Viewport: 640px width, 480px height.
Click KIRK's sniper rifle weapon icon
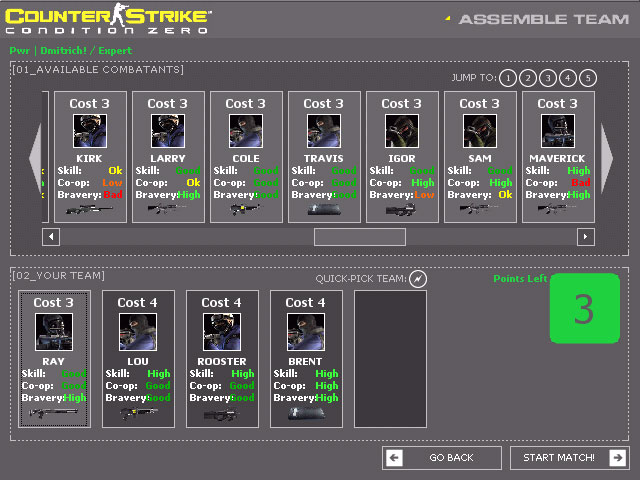(89, 210)
